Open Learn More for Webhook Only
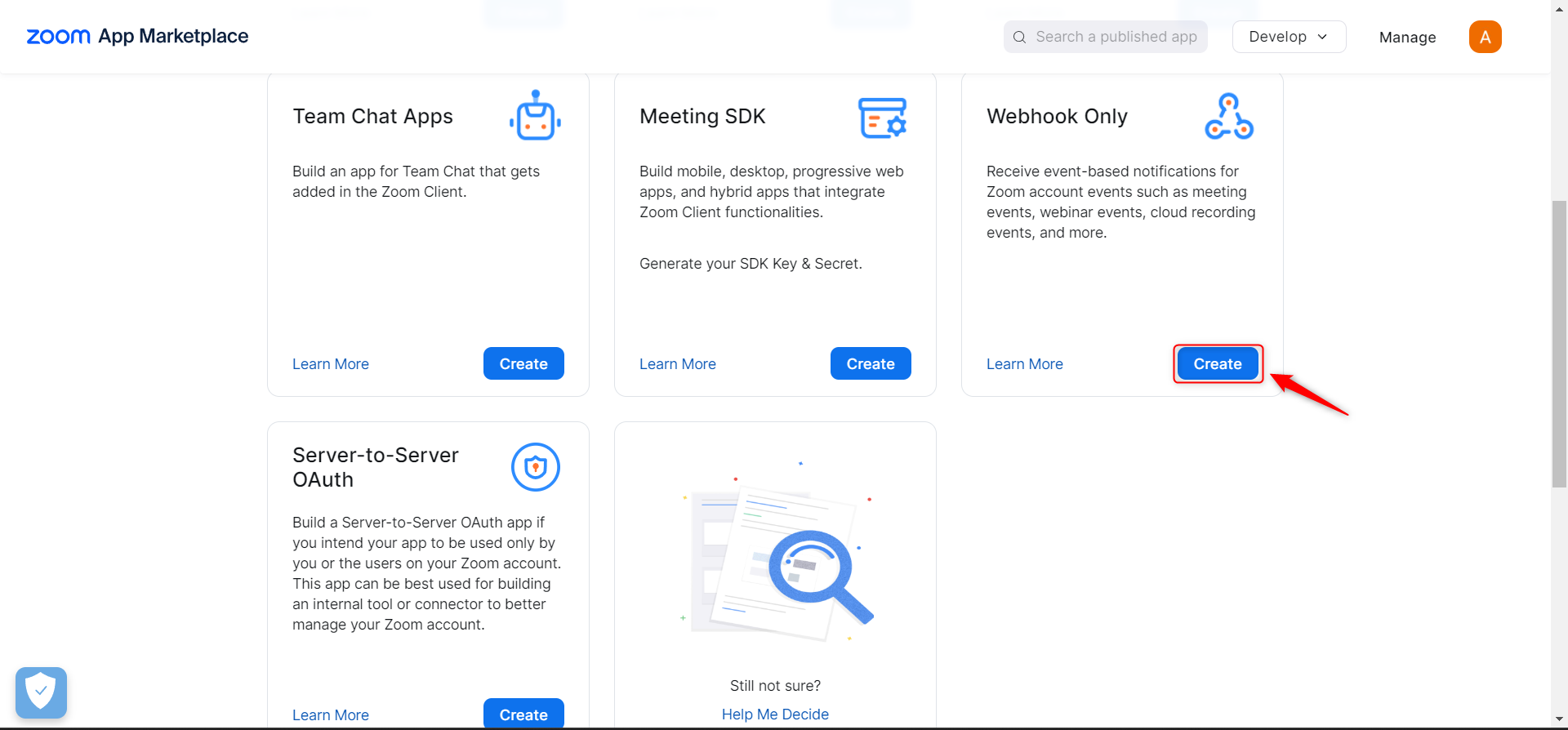 pyautogui.click(x=1025, y=364)
